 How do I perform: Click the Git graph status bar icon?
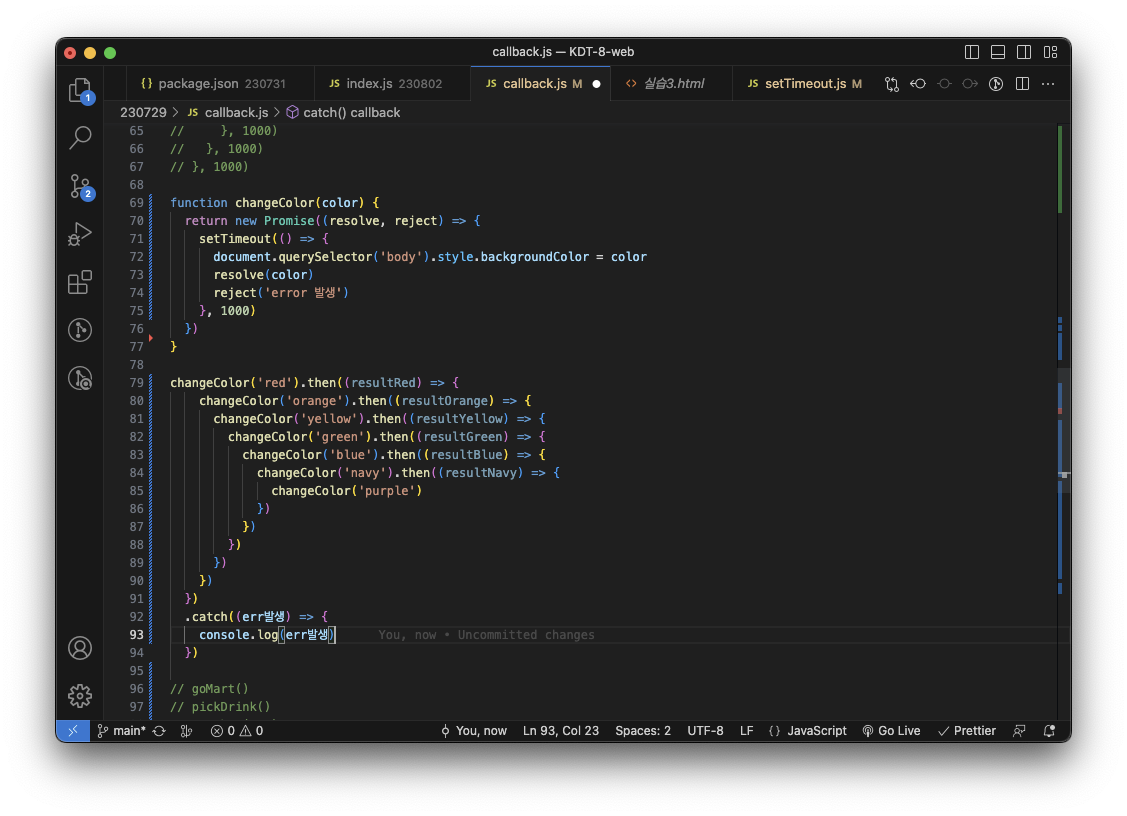[x=186, y=730]
